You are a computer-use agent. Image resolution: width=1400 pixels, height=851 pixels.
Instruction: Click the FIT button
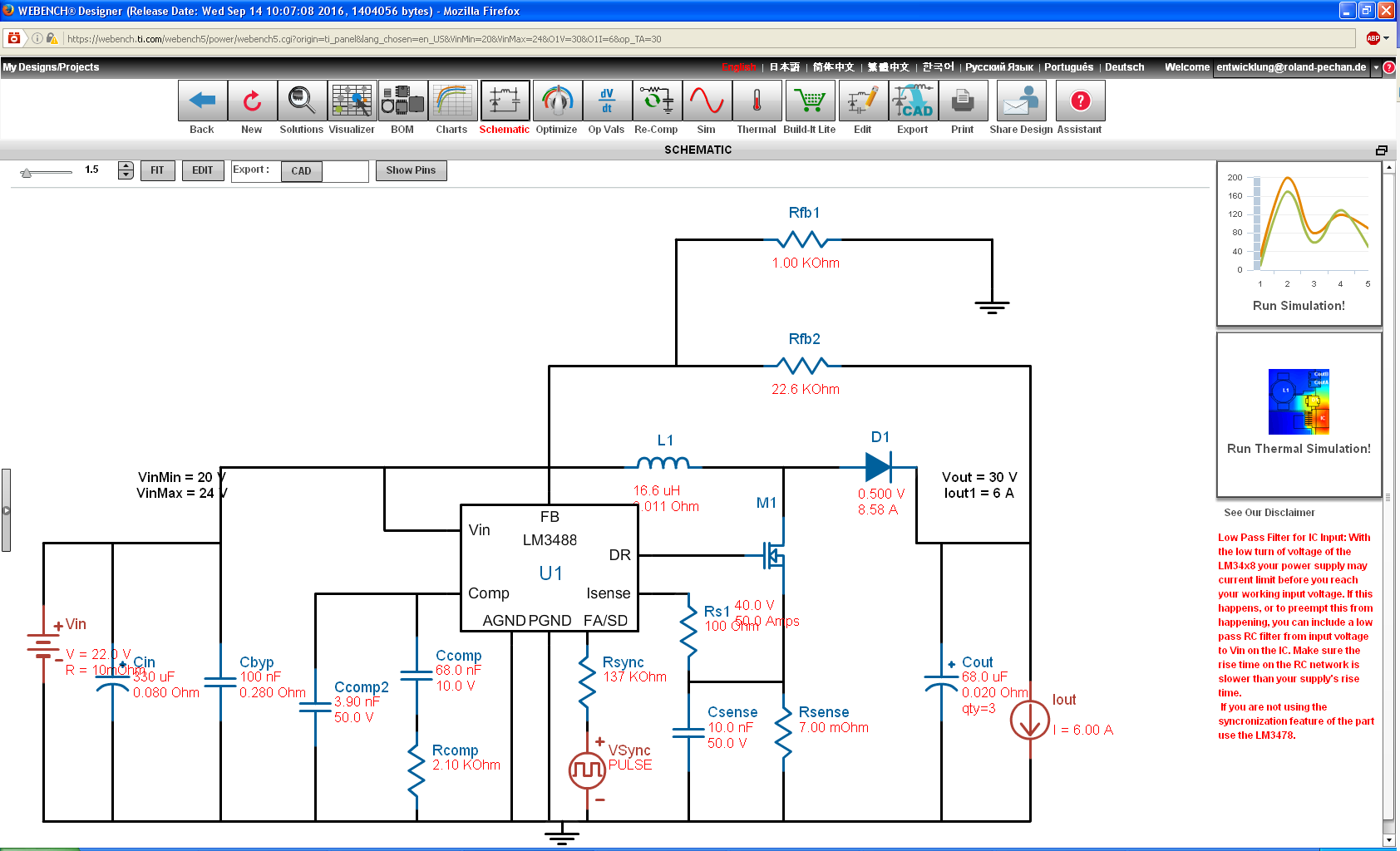click(x=157, y=170)
